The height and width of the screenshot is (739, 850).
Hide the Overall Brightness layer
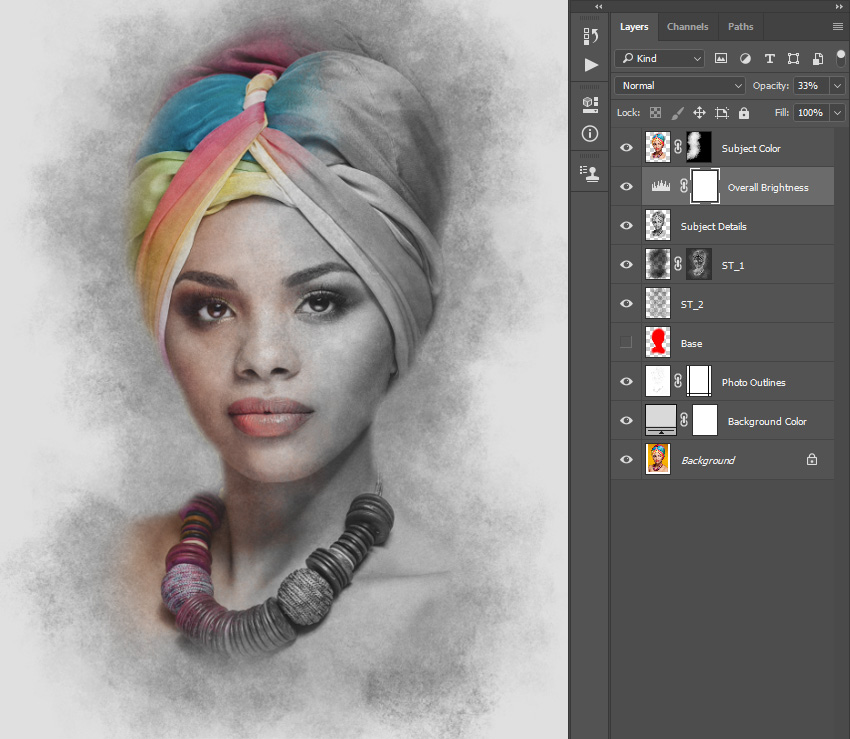point(626,187)
